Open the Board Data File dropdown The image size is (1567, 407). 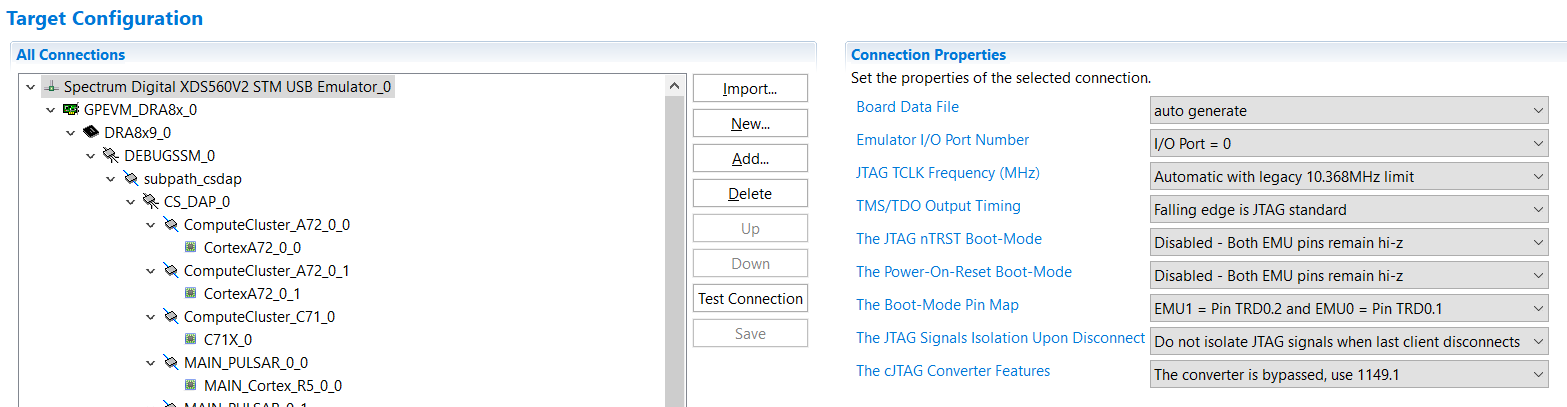click(x=1349, y=111)
